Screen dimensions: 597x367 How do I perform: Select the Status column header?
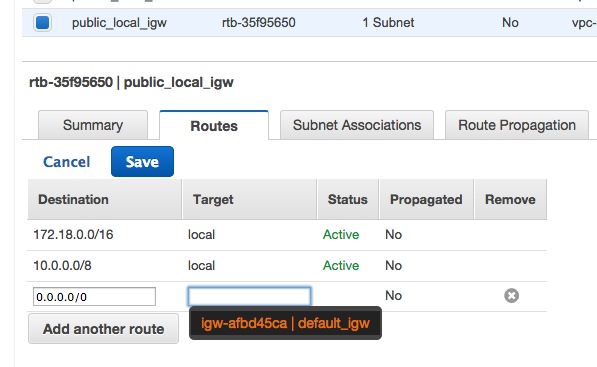pyautogui.click(x=348, y=199)
